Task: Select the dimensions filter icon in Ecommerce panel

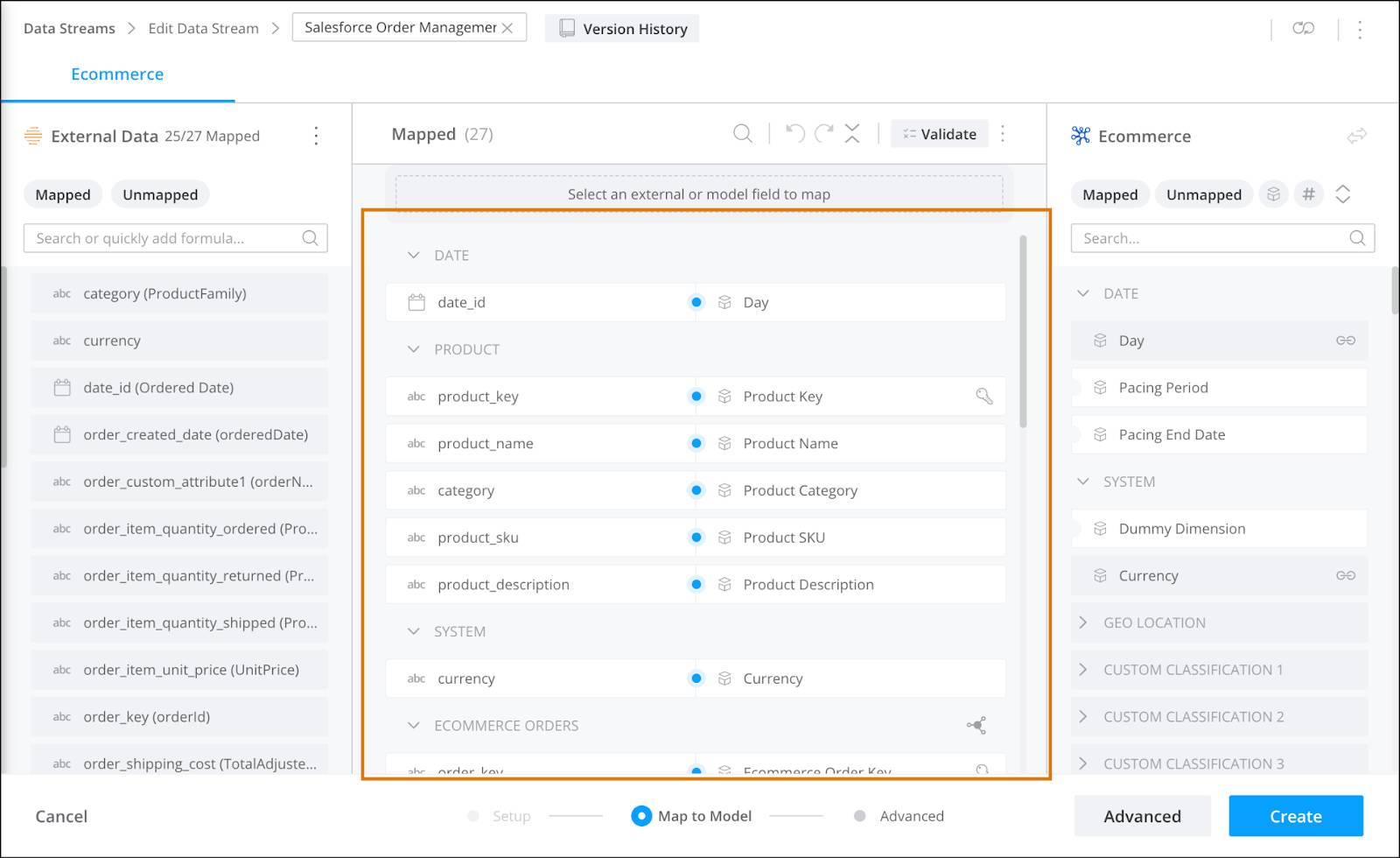Action: pyautogui.click(x=1274, y=194)
